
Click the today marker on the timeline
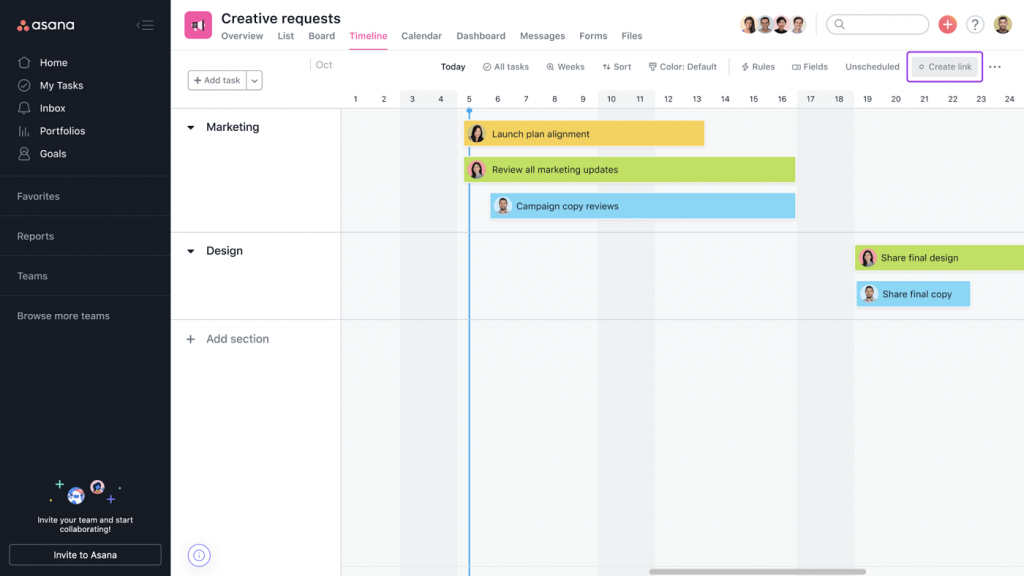tap(469, 112)
